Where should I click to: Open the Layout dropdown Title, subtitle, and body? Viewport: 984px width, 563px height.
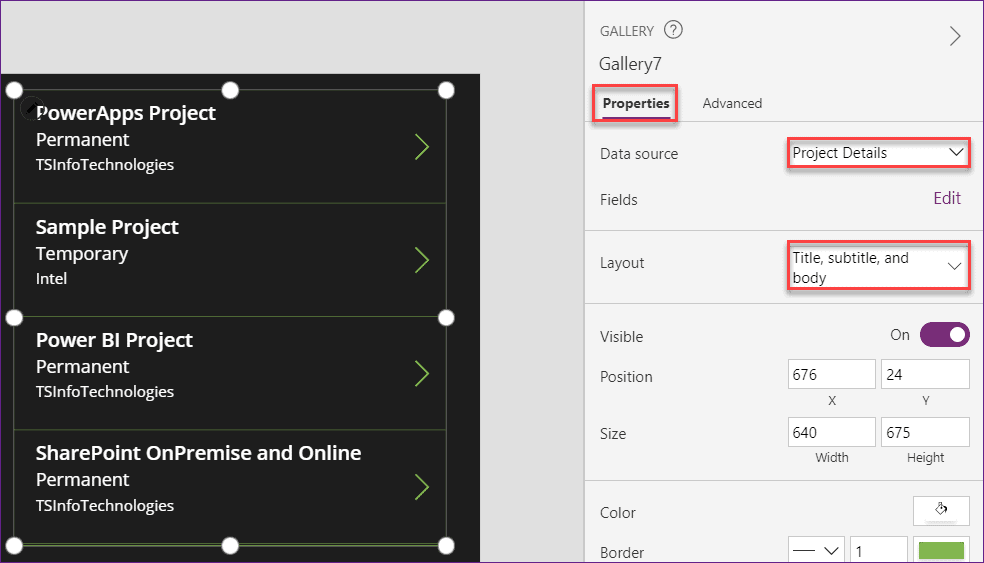tap(878, 266)
